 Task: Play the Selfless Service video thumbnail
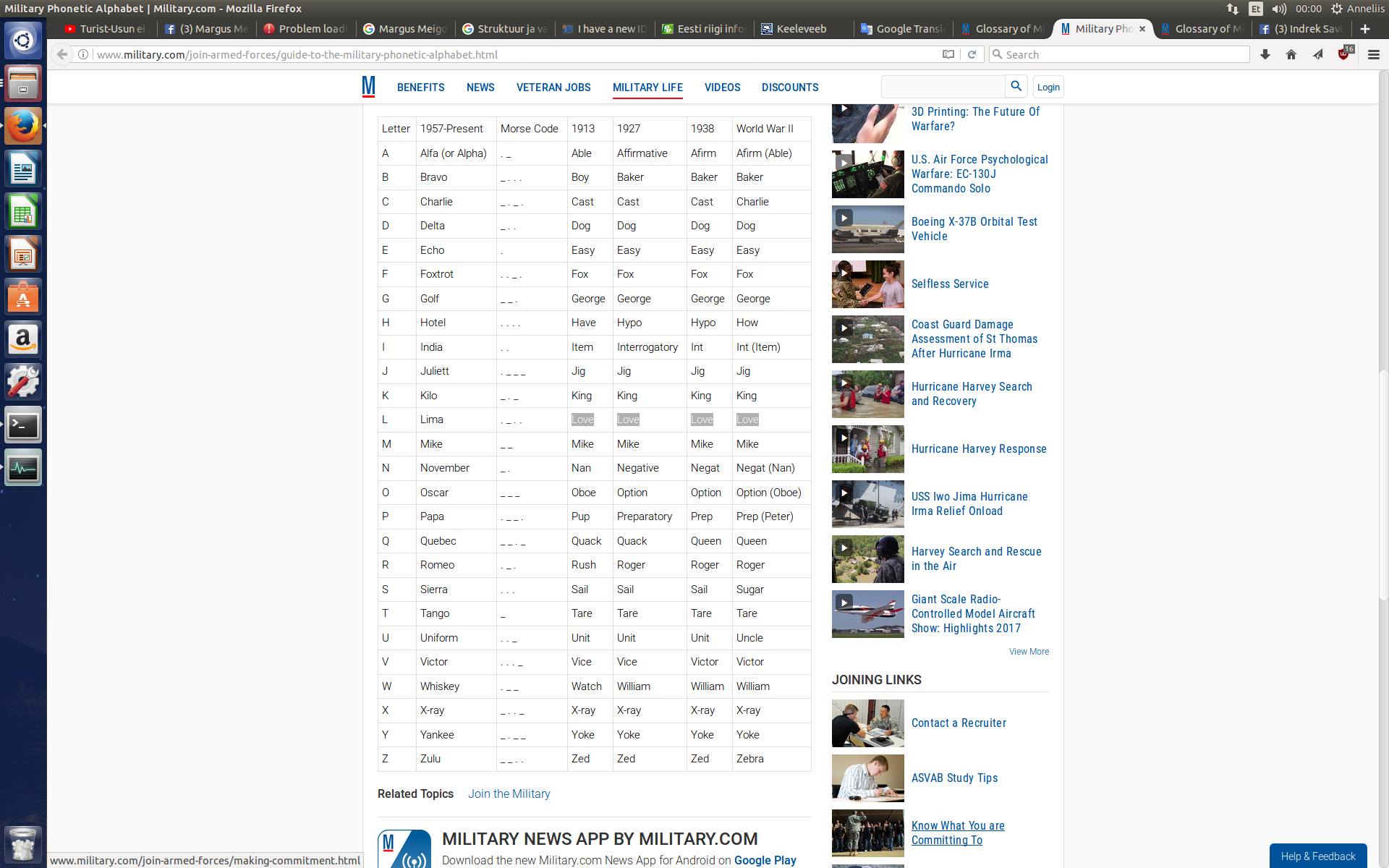click(x=867, y=284)
